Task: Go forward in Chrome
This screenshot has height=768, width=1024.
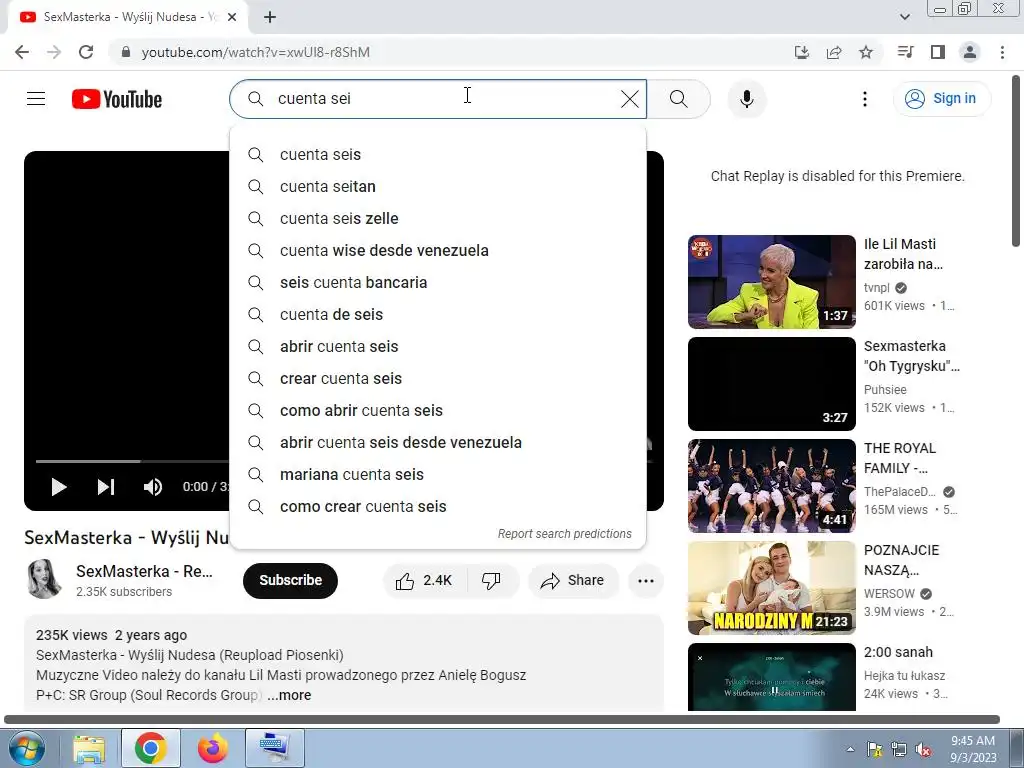Action: 54,52
